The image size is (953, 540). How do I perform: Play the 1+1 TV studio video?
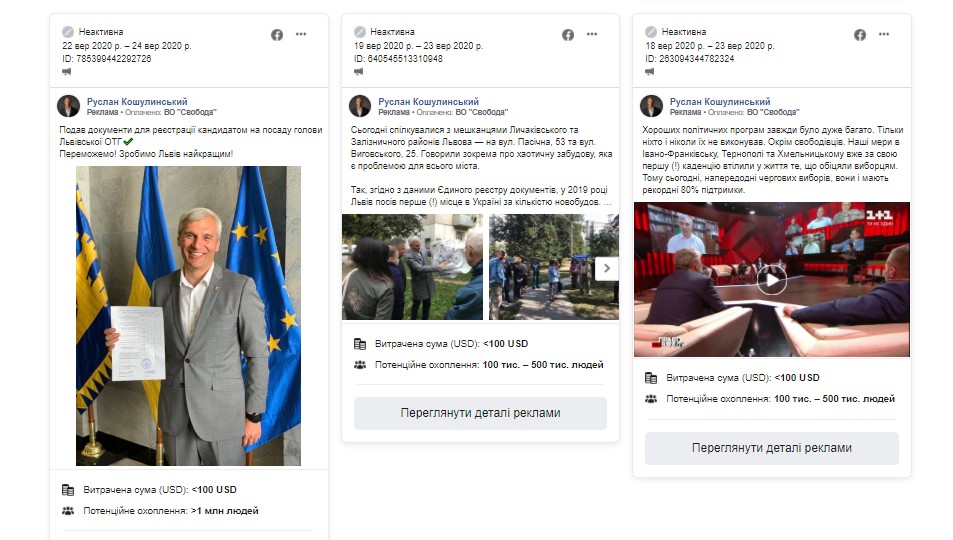pos(771,280)
